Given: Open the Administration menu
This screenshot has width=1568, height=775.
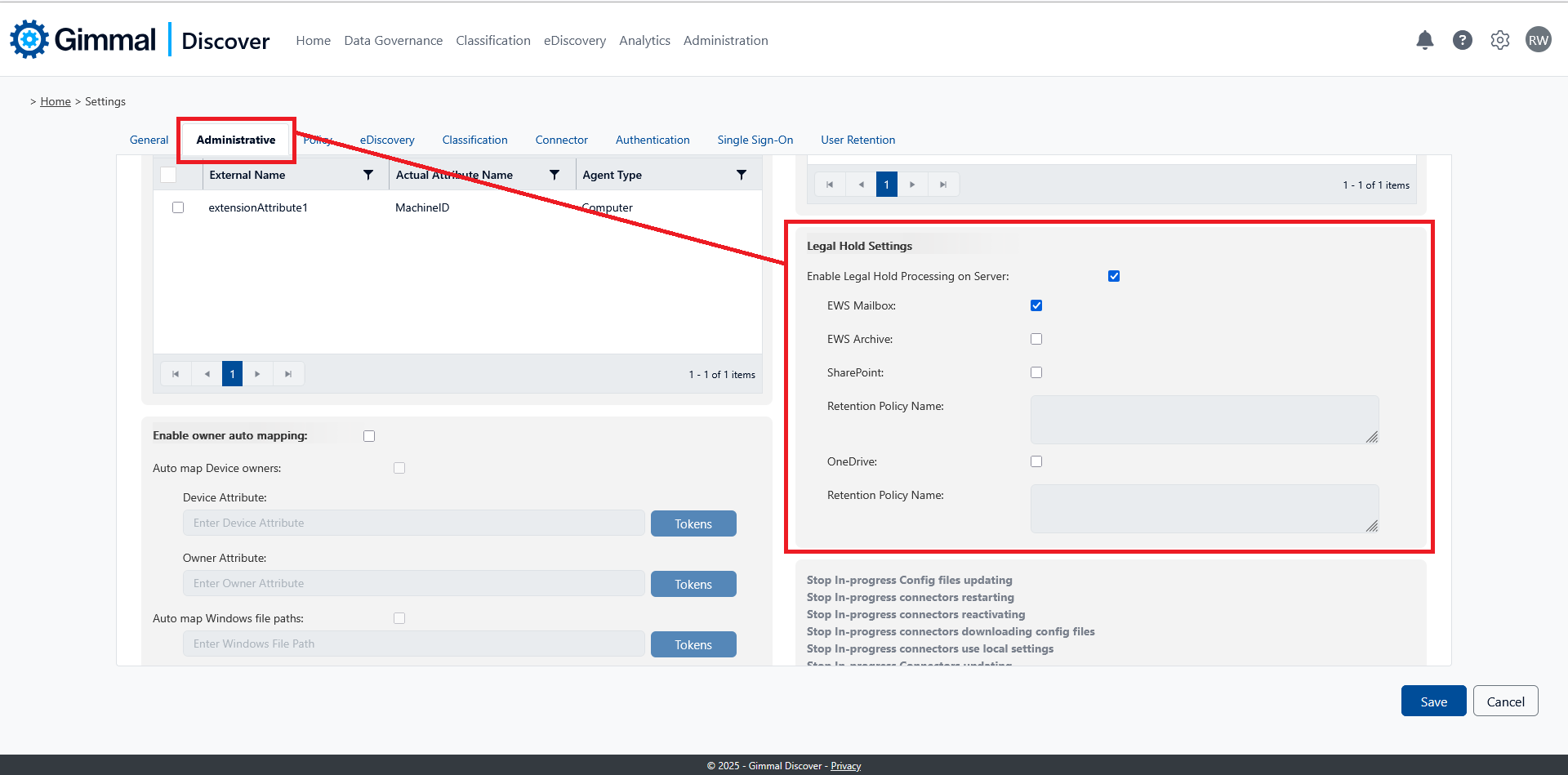Looking at the screenshot, I should pos(725,40).
